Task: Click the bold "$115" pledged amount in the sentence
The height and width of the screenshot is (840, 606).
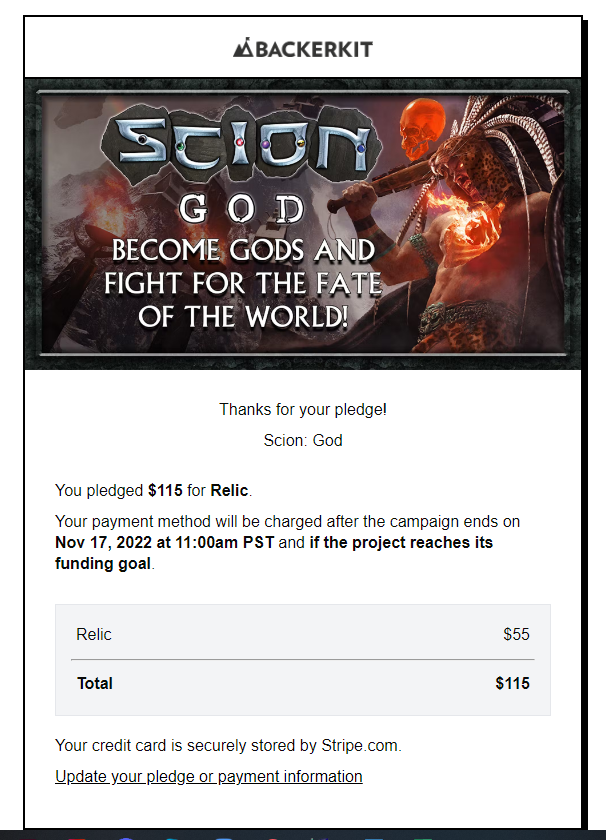Action: click(165, 490)
